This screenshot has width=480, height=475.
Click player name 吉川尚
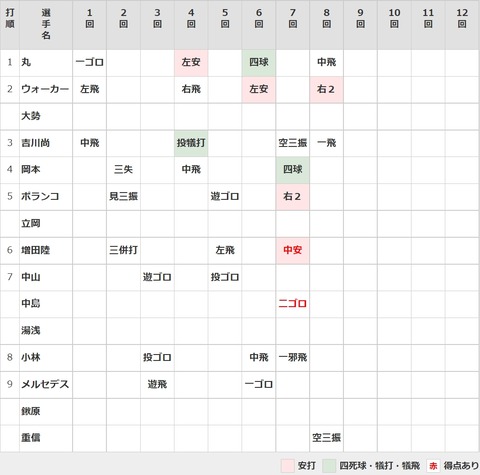[35, 143]
